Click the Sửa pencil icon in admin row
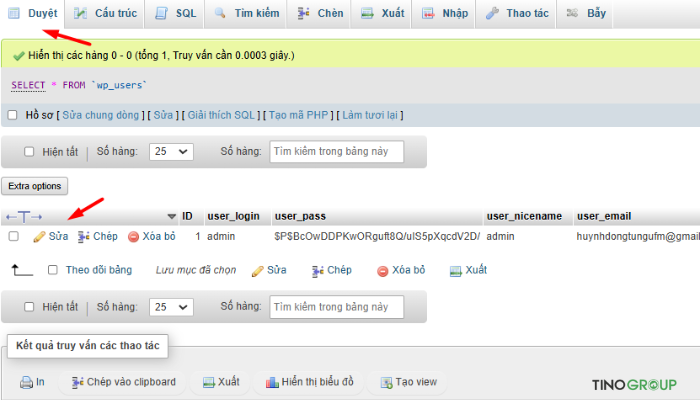 [39, 237]
